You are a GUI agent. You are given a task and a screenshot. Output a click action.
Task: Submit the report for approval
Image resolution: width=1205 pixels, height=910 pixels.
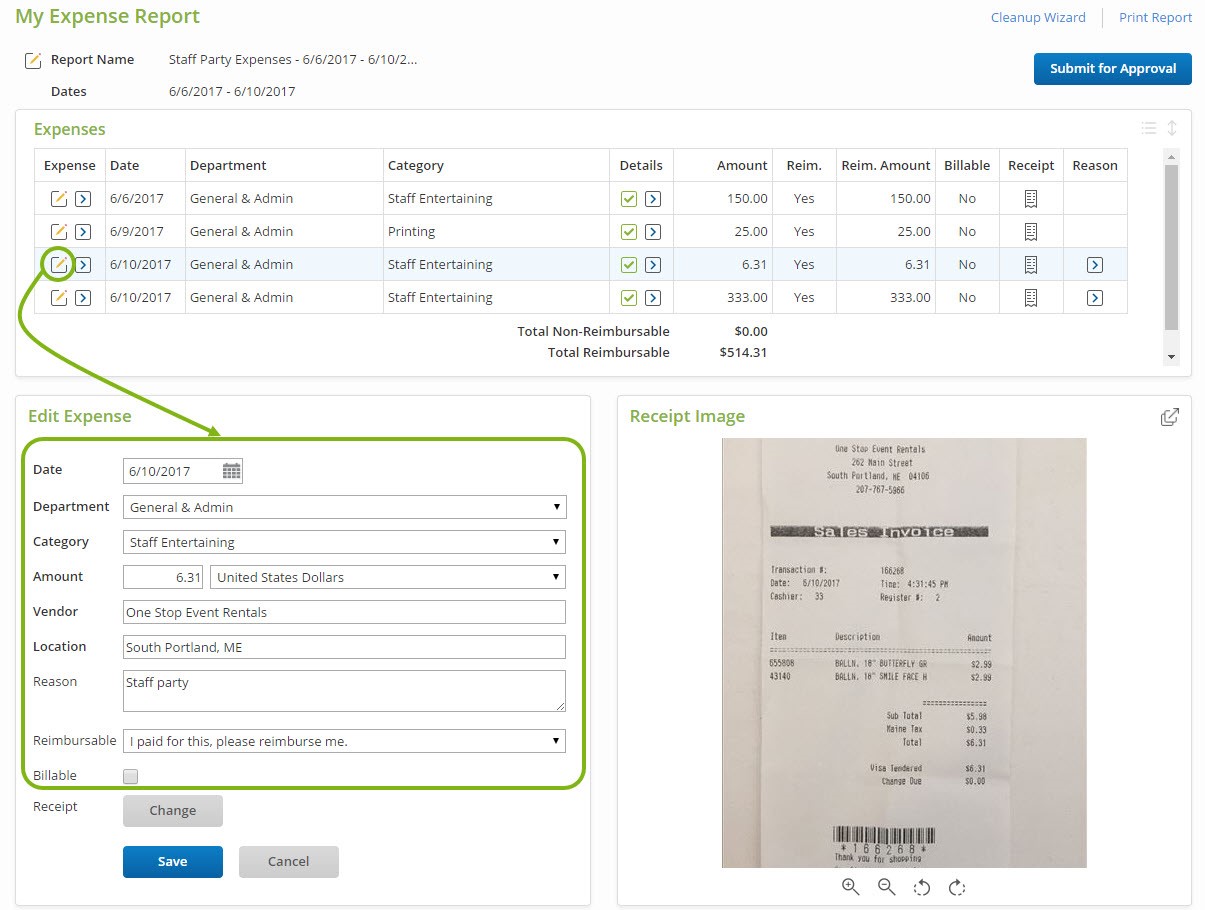(1112, 69)
